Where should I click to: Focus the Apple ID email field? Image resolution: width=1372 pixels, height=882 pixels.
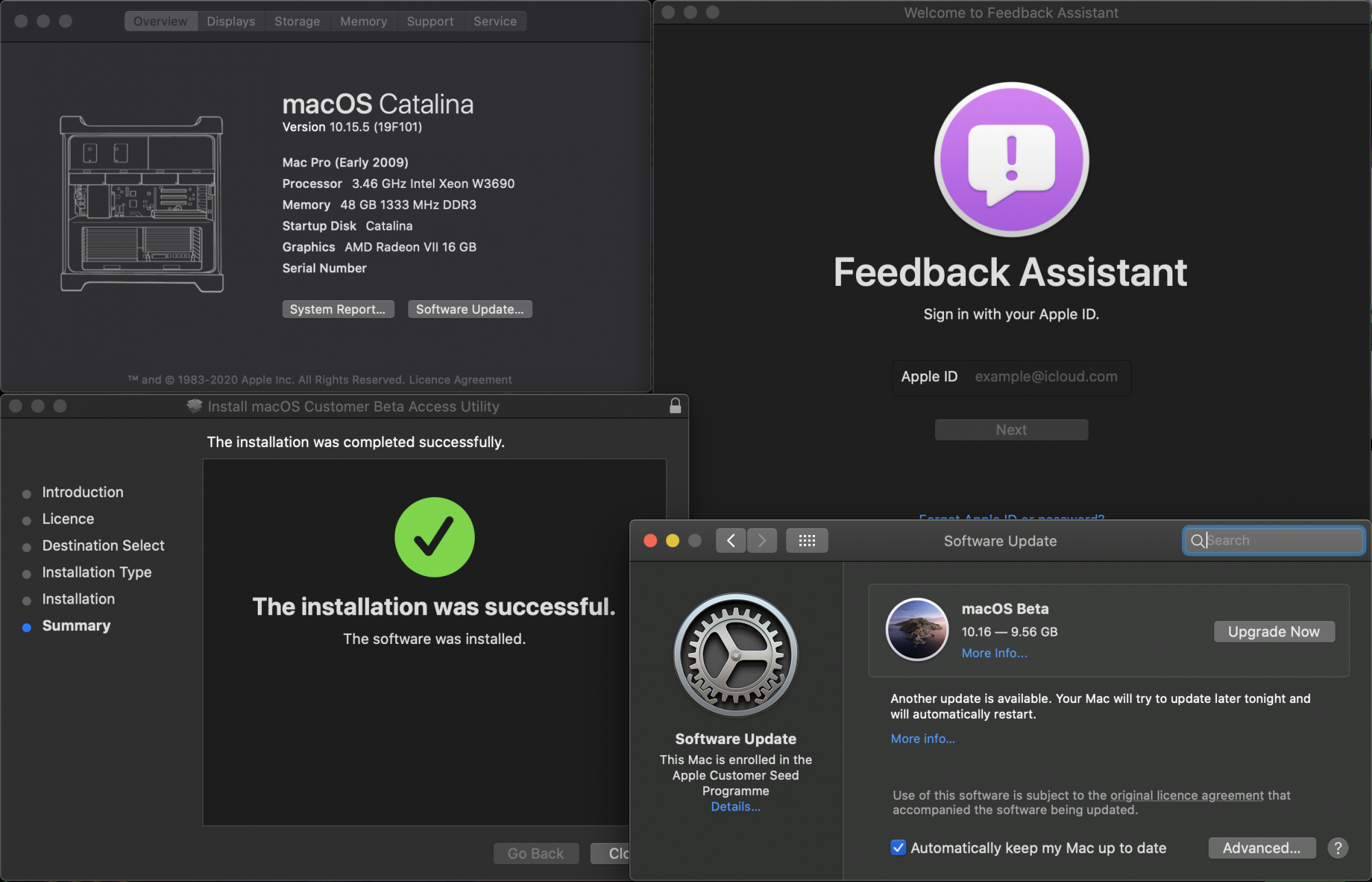tap(1046, 377)
